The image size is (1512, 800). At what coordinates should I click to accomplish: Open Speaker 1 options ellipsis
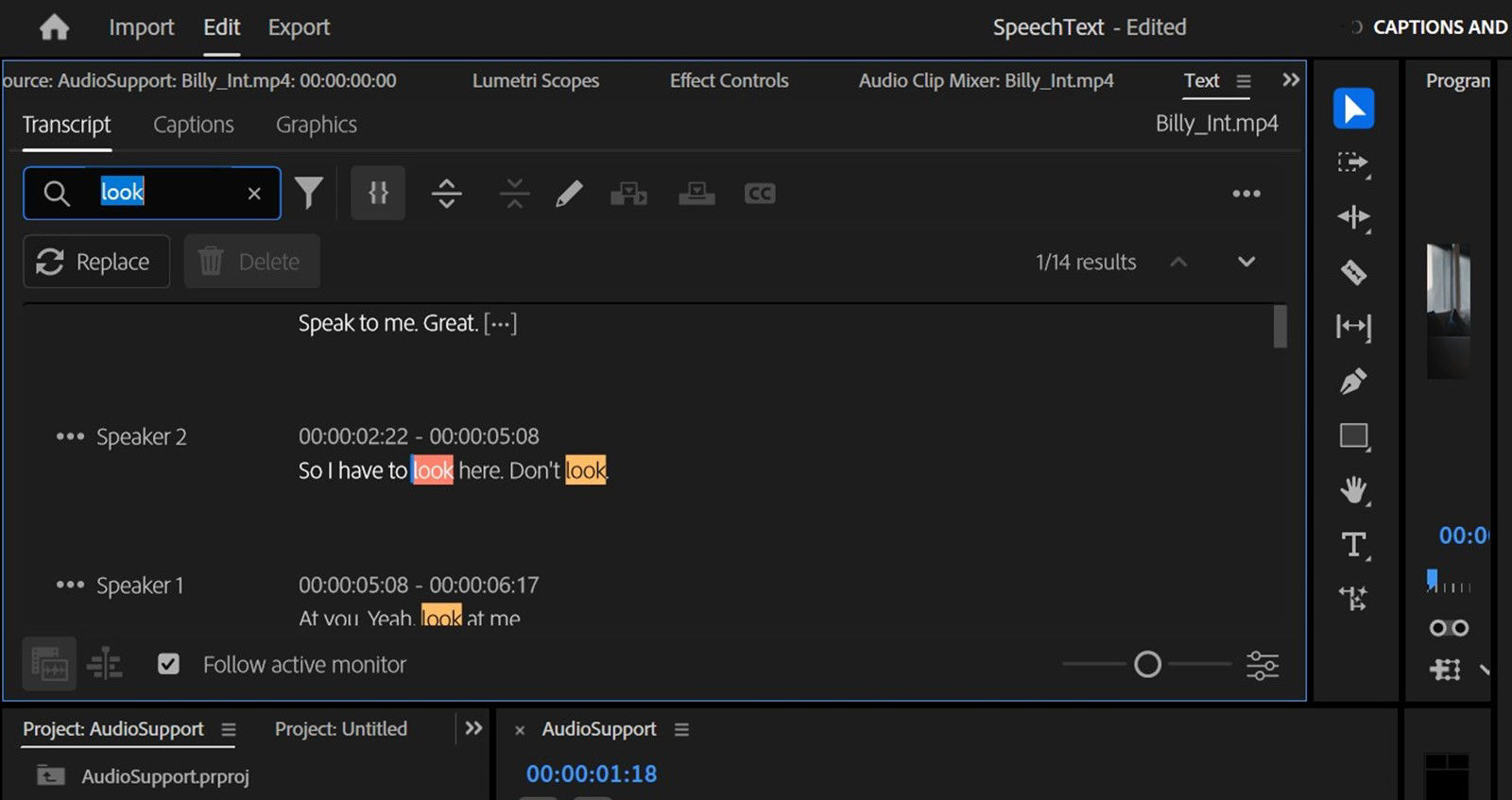coord(70,585)
